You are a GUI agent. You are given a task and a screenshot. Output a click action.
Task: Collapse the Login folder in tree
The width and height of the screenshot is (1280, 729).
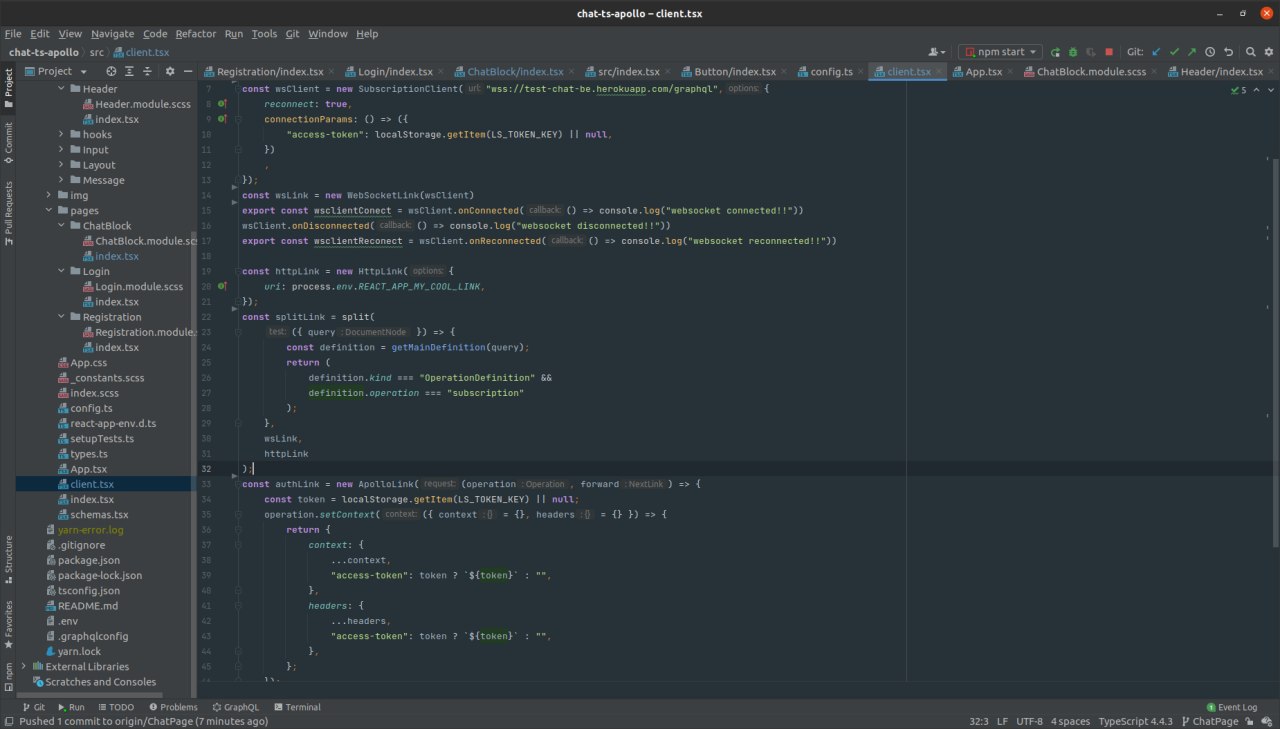[x=61, y=271]
